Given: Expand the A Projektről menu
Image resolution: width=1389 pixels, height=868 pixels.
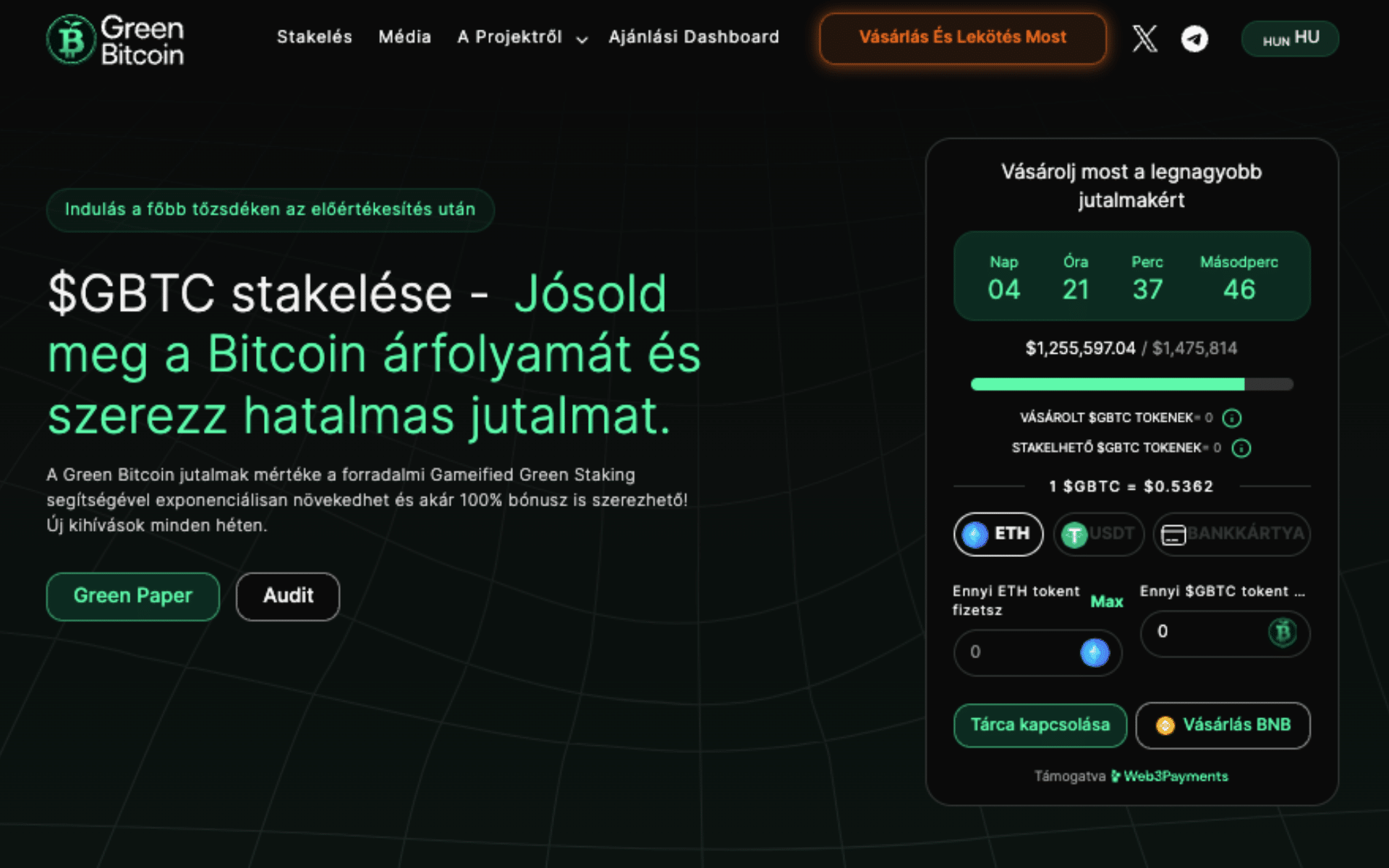Looking at the screenshot, I should [520, 38].
